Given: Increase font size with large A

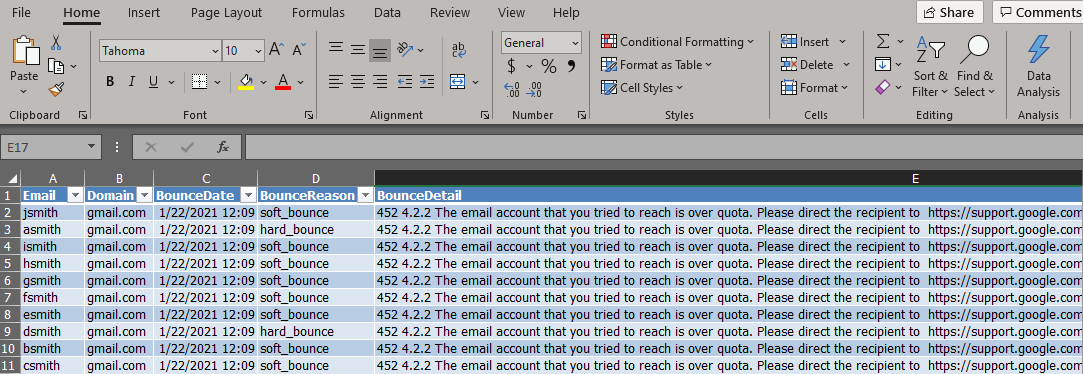Looking at the screenshot, I should (x=276, y=50).
